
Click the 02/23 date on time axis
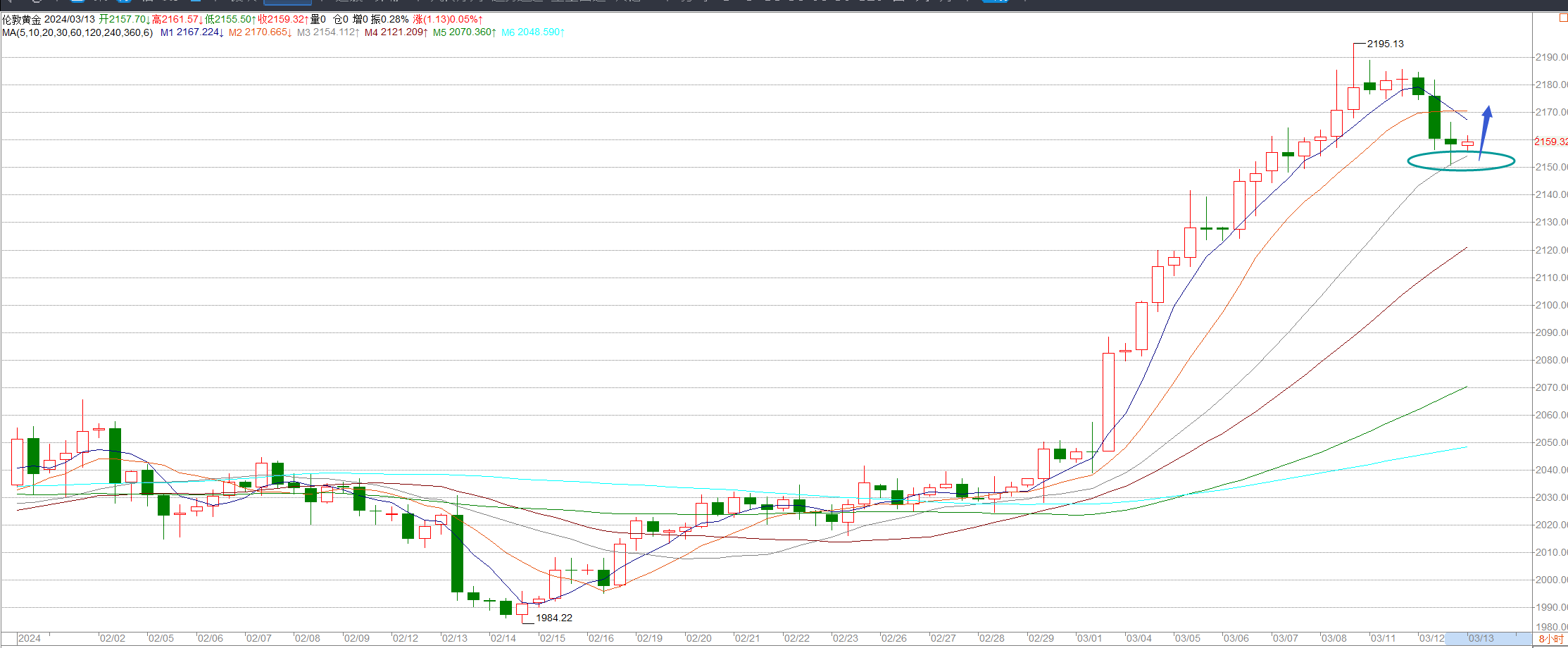[845, 638]
